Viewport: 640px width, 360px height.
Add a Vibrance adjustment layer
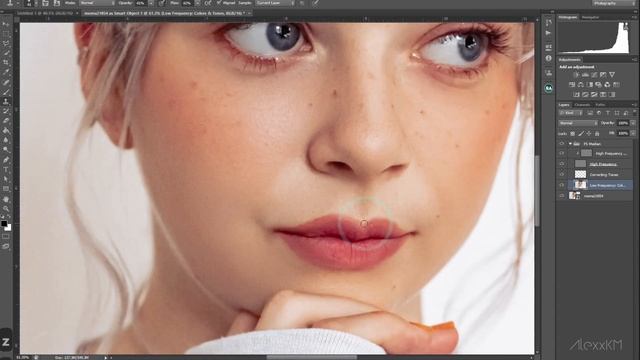(x=612, y=75)
